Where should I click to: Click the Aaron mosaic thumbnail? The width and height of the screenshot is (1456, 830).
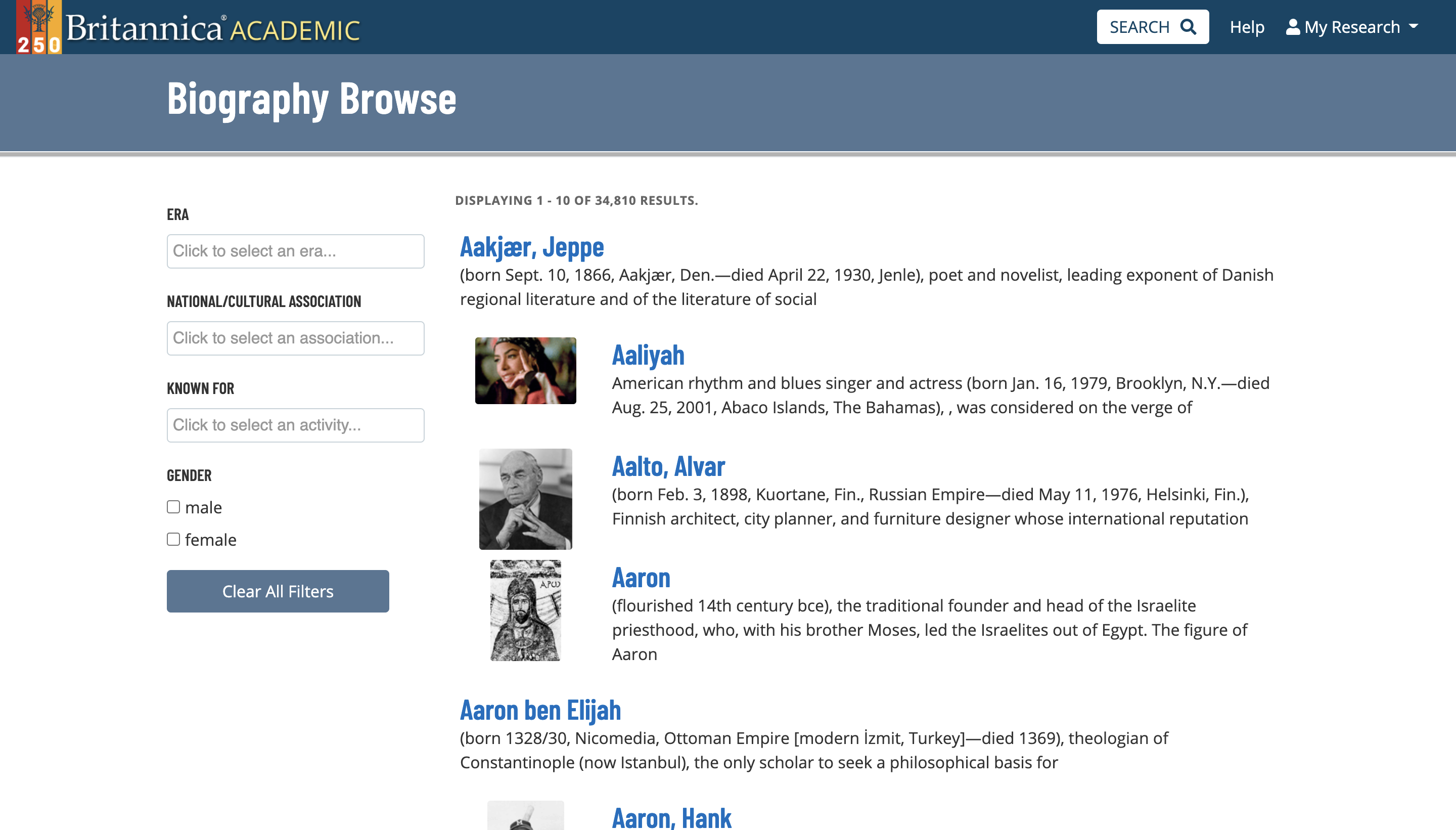click(525, 610)
